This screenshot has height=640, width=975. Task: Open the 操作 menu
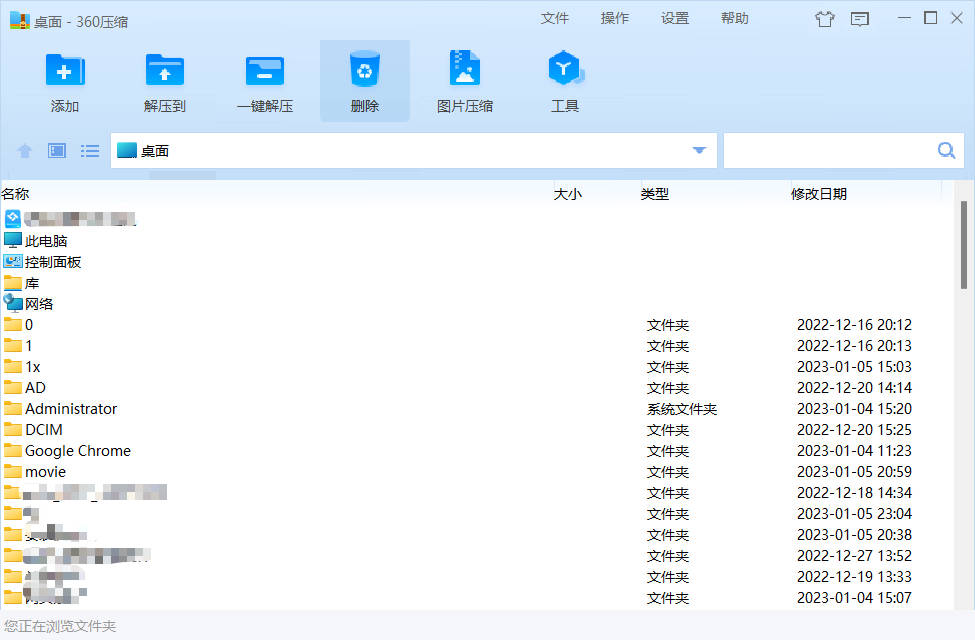[615, 19]
